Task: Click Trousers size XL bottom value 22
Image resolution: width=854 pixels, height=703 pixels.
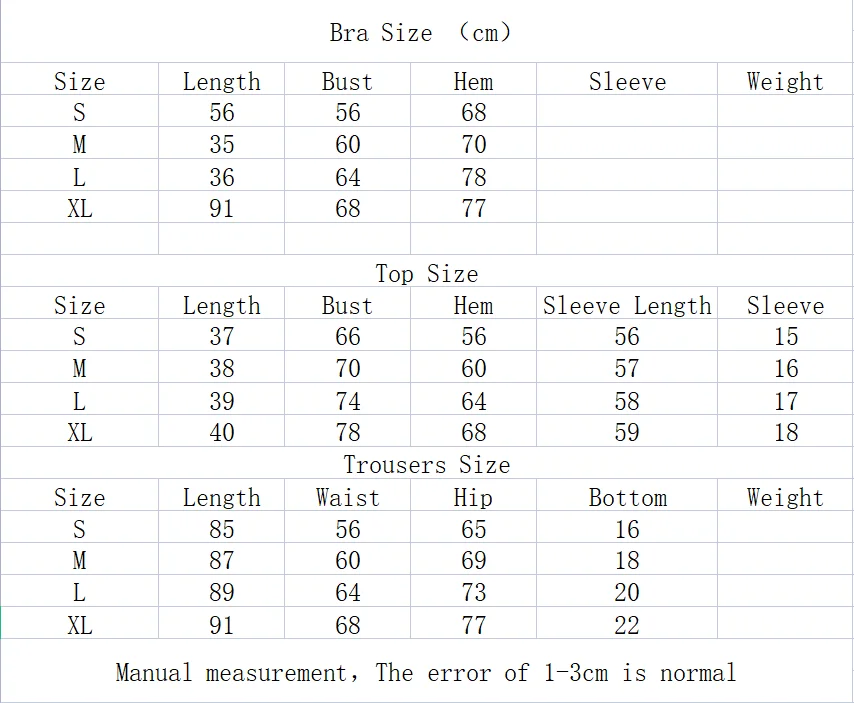Action: pyautogui.click(x=627, y=625)
